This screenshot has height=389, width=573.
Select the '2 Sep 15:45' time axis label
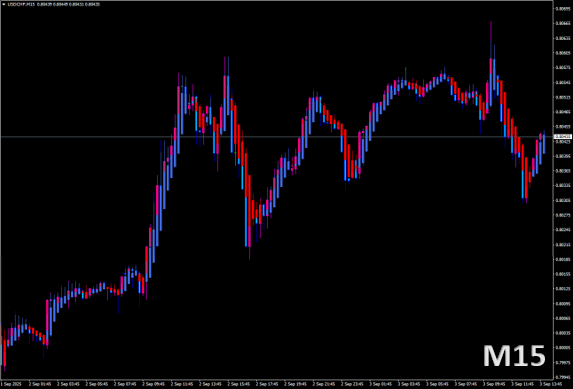tap(238, 384)
